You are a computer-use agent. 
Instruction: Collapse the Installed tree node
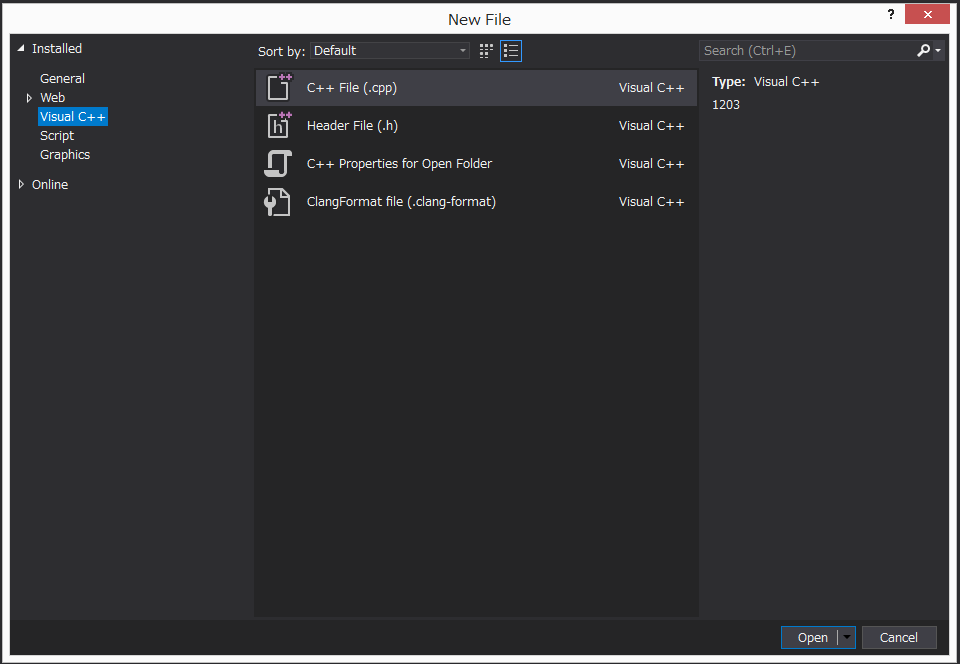pos(21,48)
